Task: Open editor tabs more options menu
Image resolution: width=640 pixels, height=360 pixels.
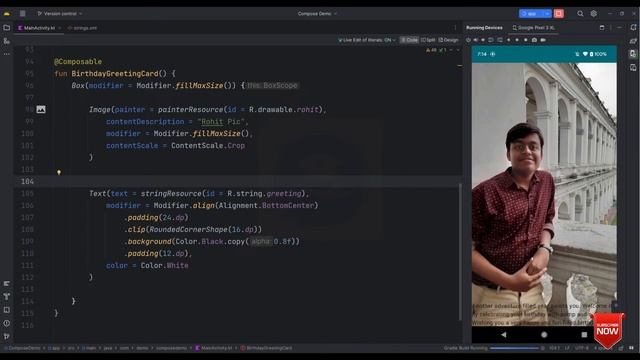Action: click(x=456, y=28)
